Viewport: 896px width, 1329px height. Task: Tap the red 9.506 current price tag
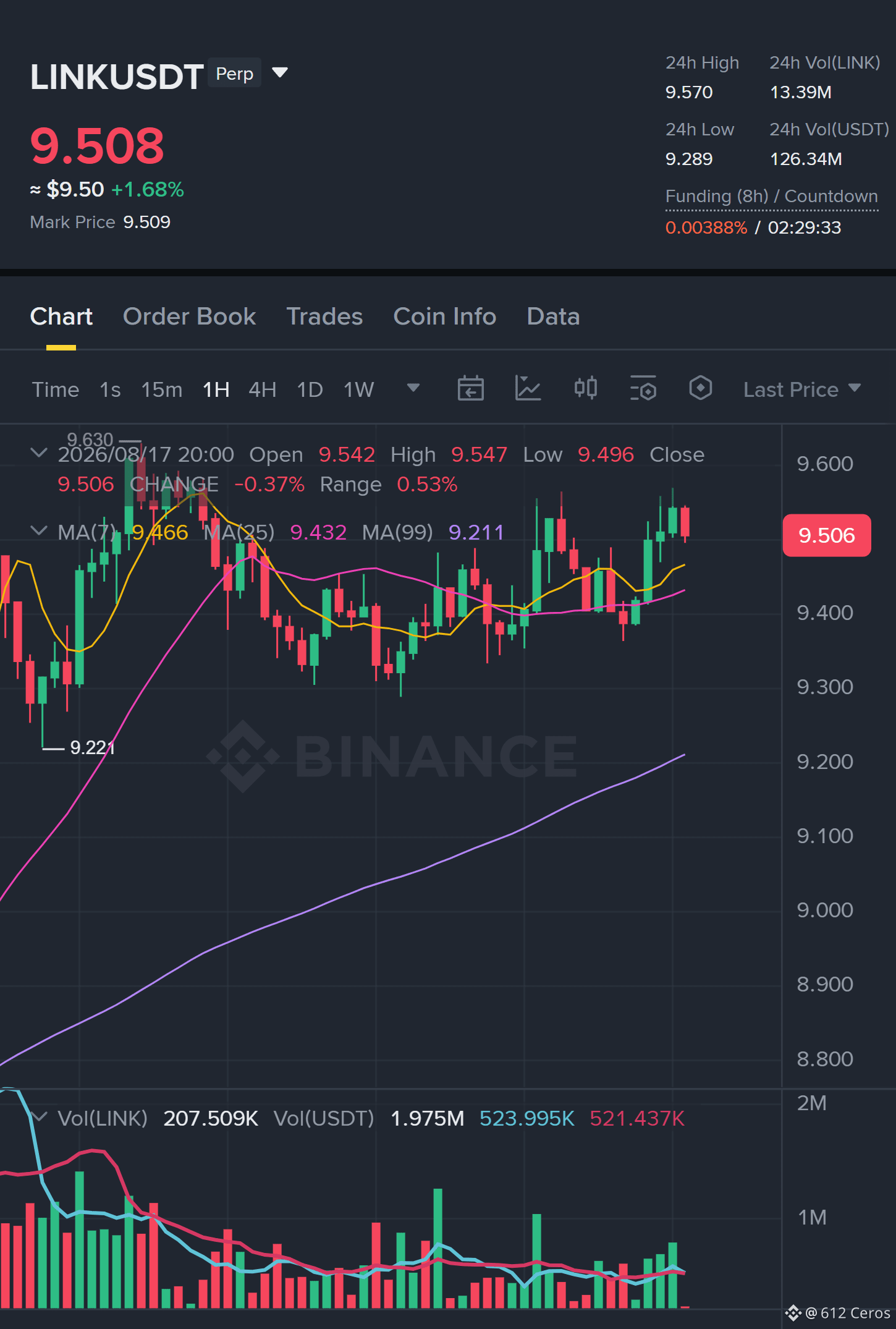pyautogui.click(x=827, y=535)
